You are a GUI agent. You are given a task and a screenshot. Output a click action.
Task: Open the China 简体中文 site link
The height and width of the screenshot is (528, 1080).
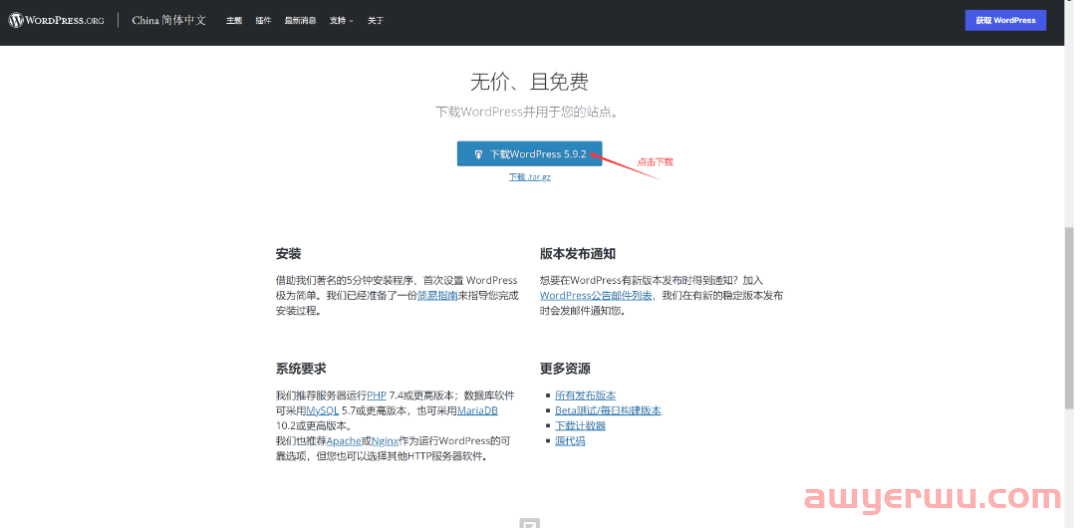[169, 21]
